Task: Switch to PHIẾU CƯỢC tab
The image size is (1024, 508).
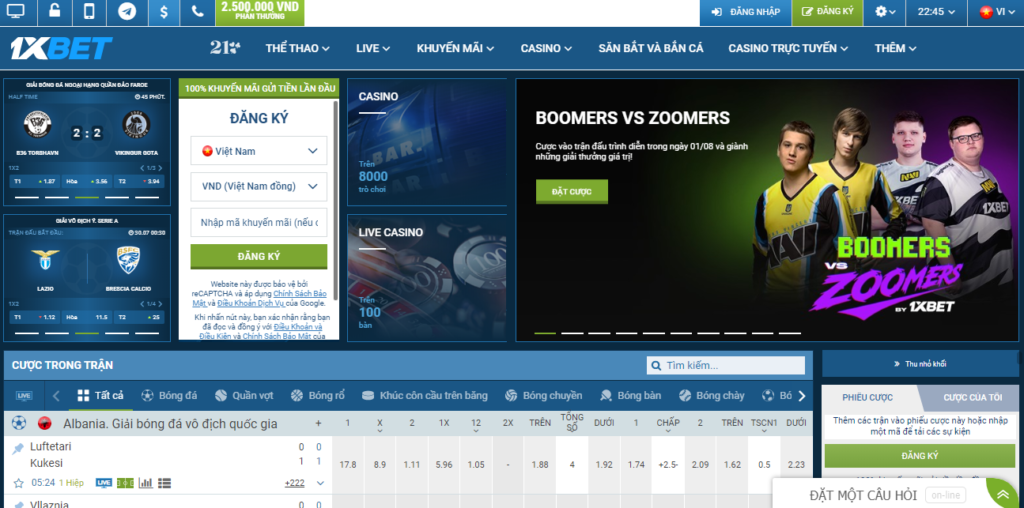Action: click(x=867, y=398)
